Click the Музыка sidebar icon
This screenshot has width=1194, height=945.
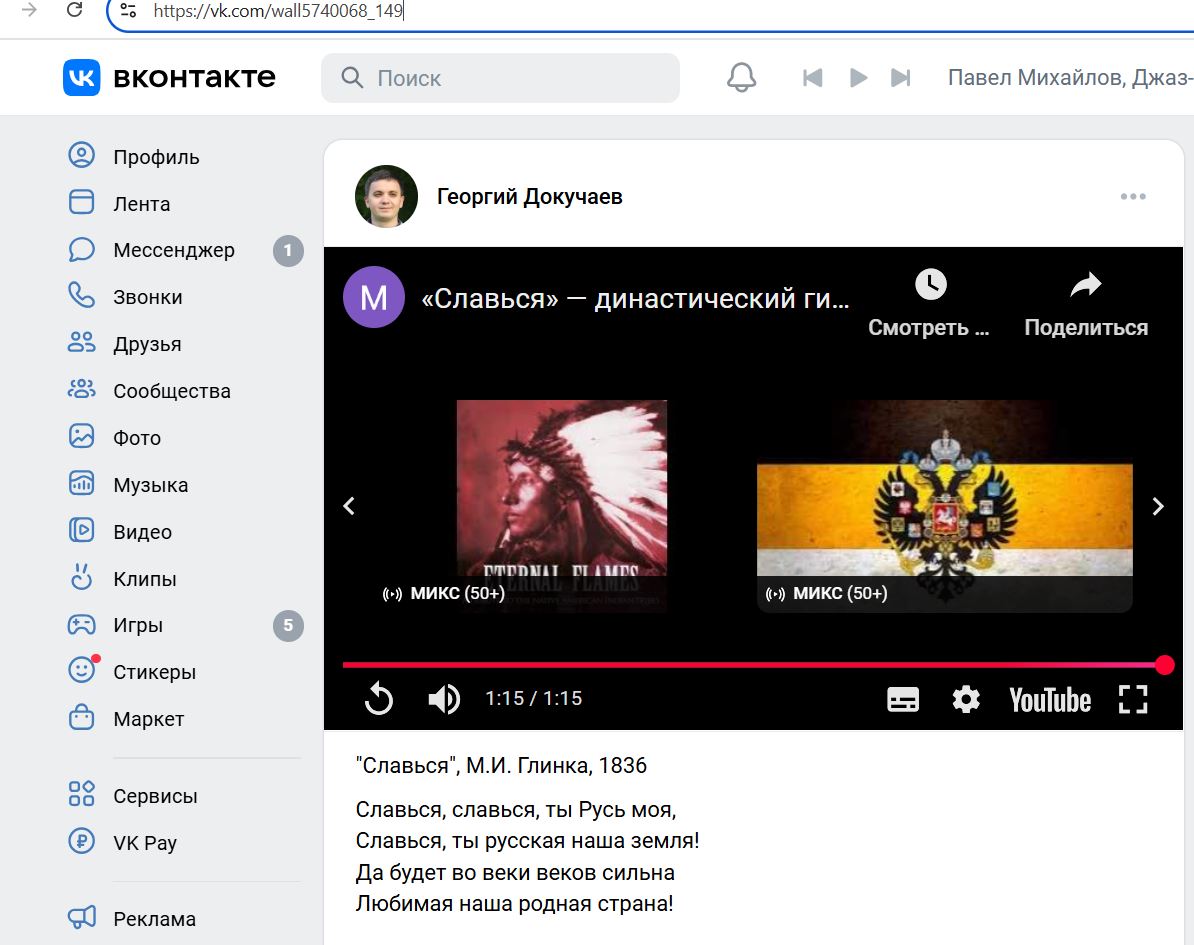(81, 484)
